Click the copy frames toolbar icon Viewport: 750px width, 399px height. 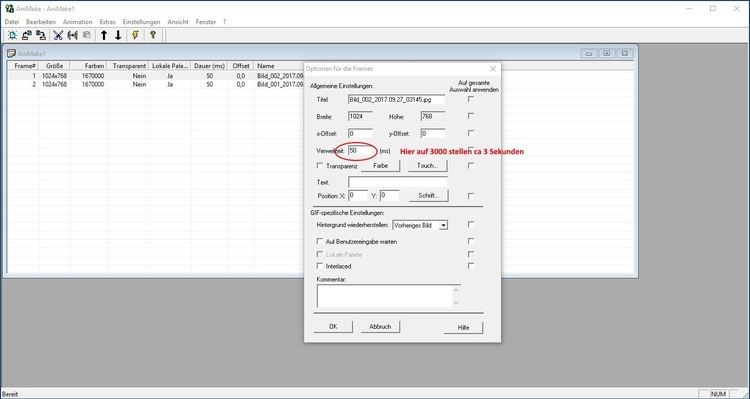(73, 35)
